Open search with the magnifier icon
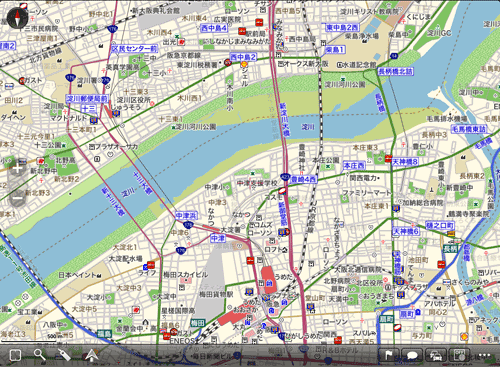 point(39,355)
